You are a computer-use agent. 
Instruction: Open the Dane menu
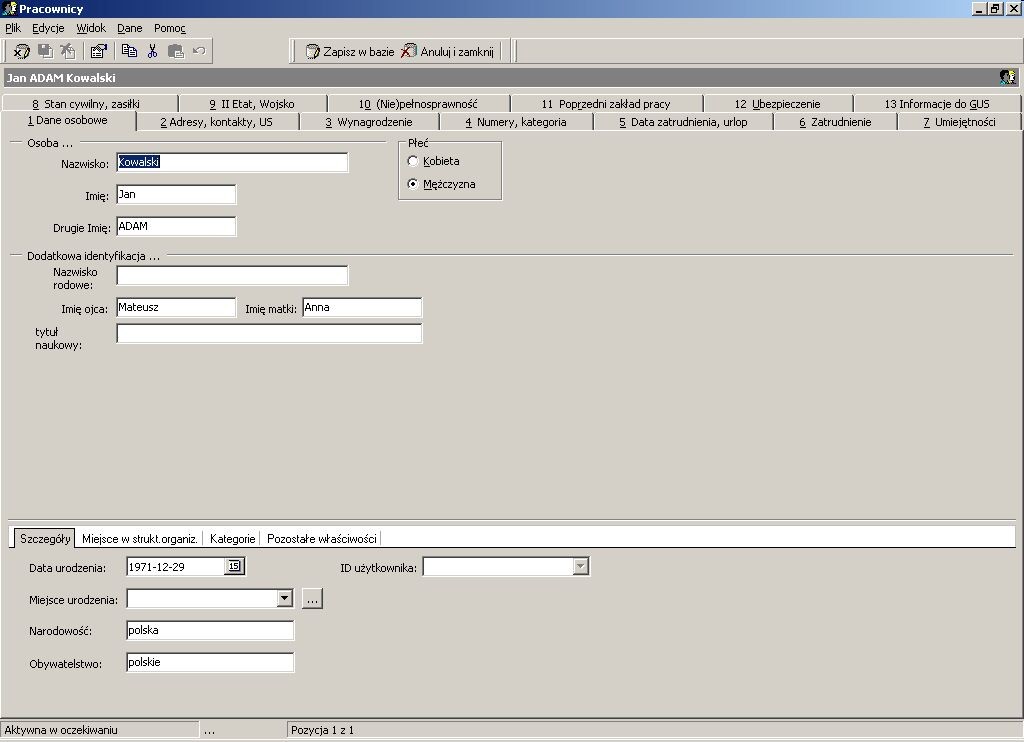click(130, 28)
